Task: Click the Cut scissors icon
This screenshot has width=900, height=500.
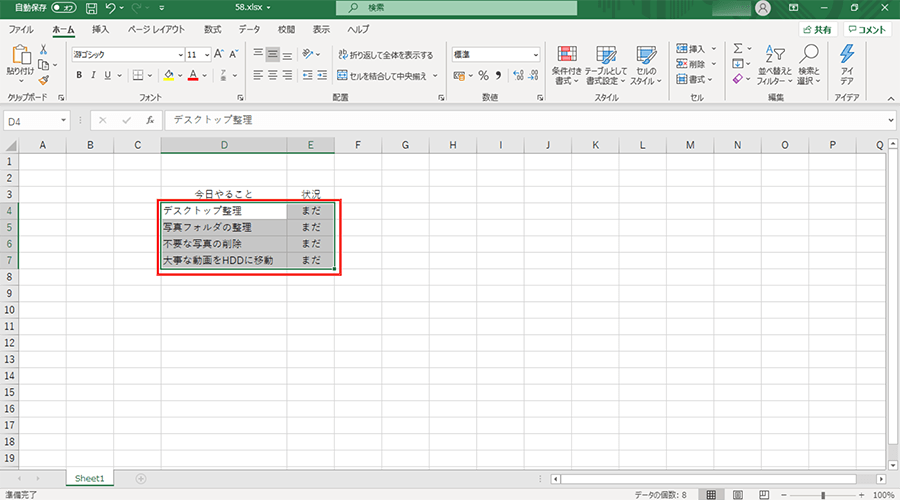Action: (x=44, y=50)
